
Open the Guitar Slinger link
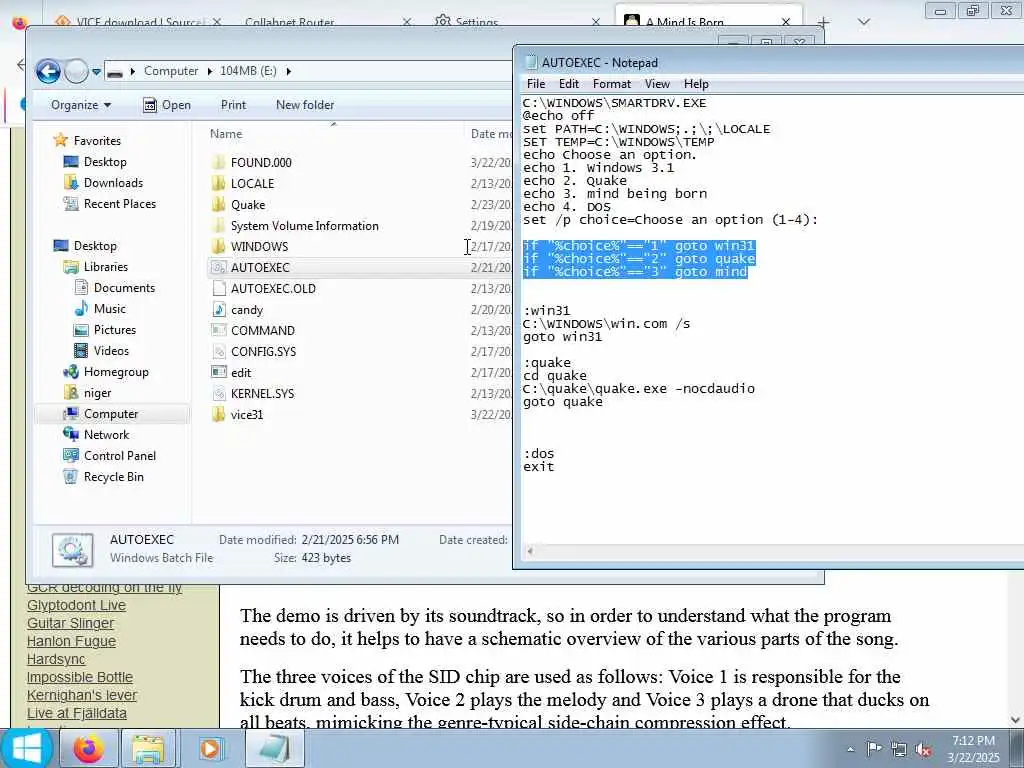click(71, 624)
